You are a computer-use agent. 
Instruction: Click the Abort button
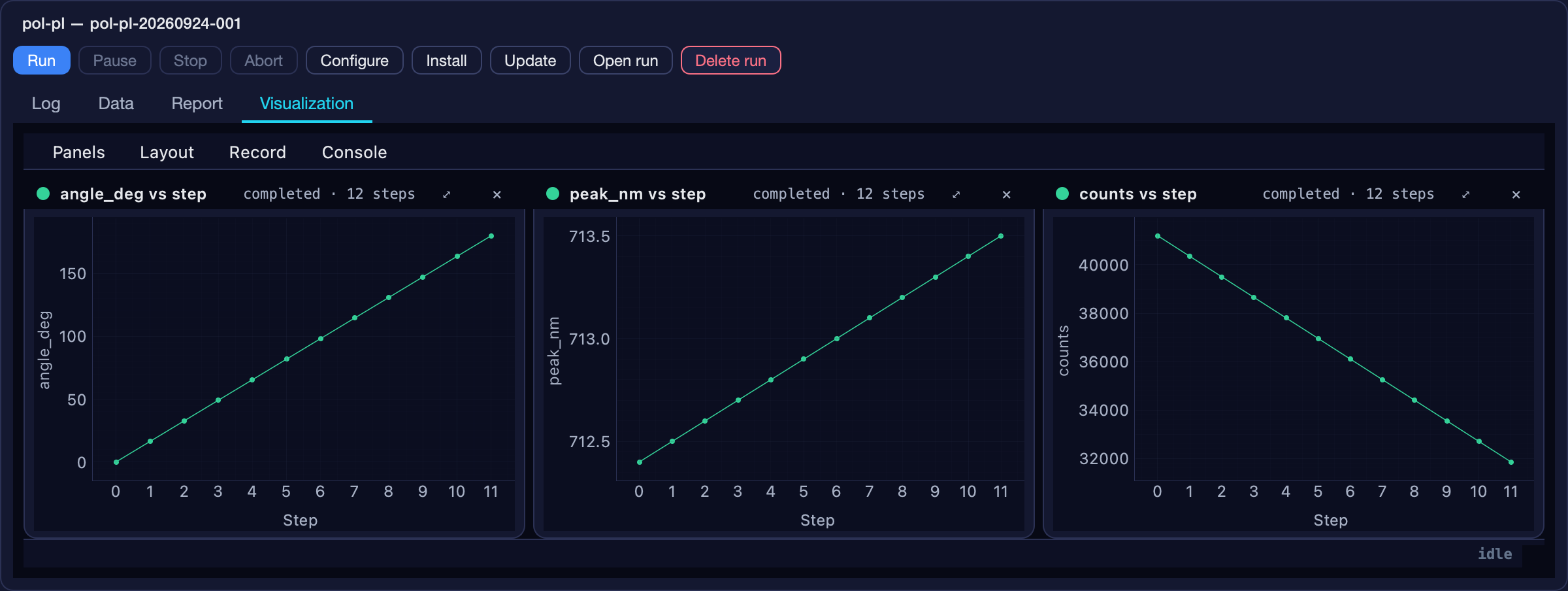tap(264, 60)
